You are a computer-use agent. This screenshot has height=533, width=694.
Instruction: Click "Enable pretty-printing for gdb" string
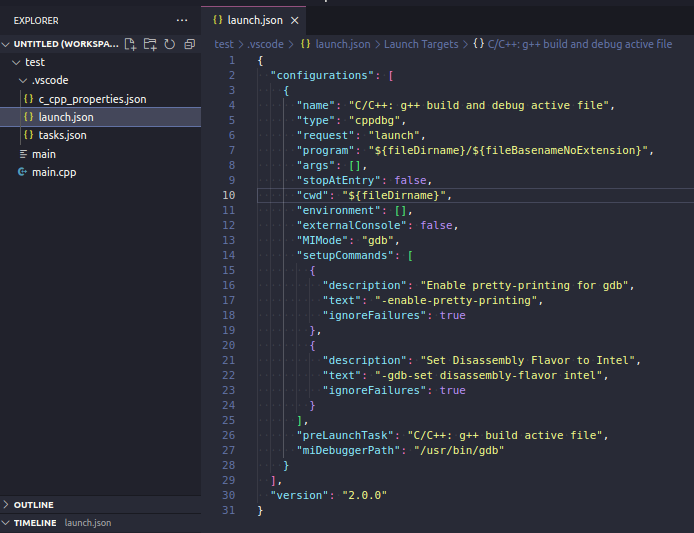coord(524,286)
